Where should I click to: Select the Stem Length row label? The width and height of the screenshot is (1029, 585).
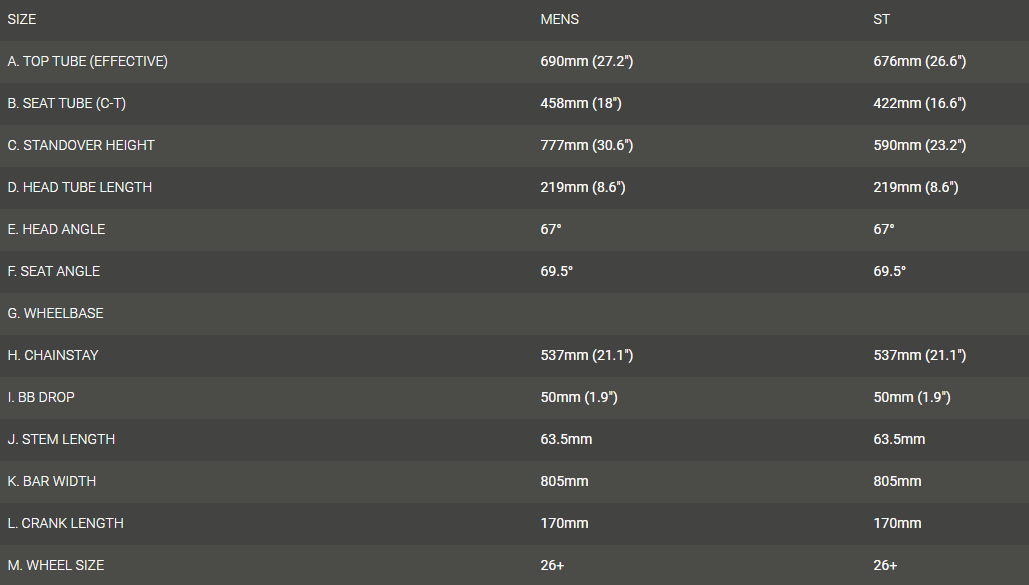coord(61,439)
